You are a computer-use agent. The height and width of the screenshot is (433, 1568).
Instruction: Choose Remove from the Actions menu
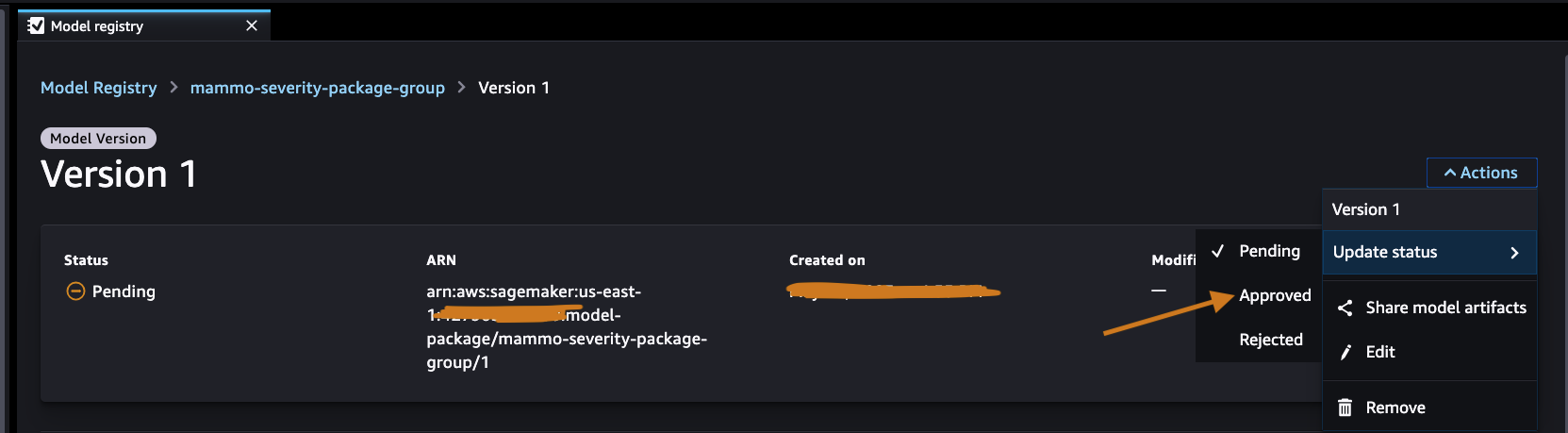1395,408
